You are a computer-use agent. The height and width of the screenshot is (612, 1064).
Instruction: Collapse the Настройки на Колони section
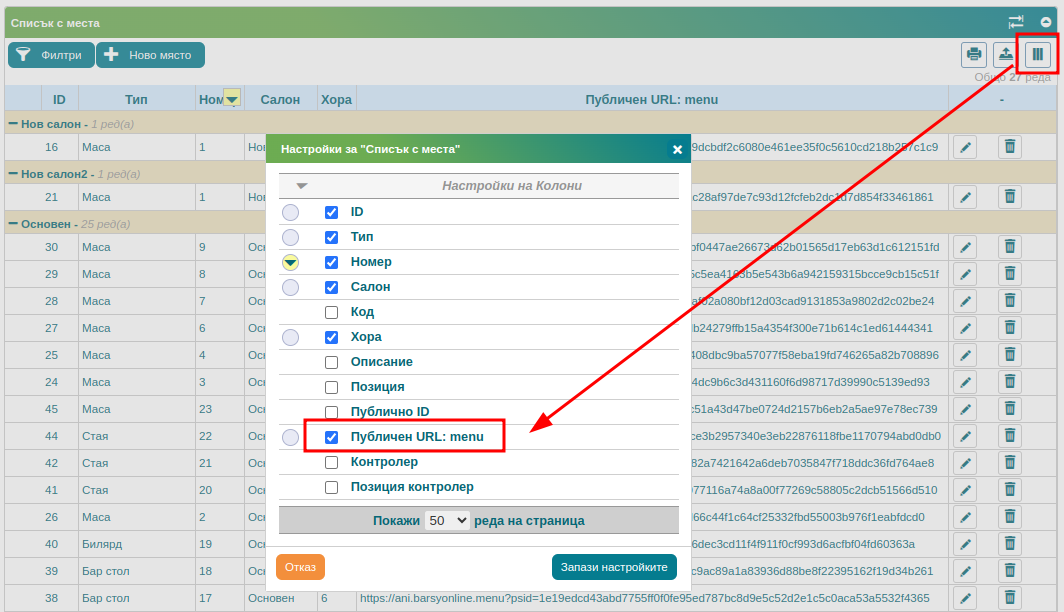[302, 186]
